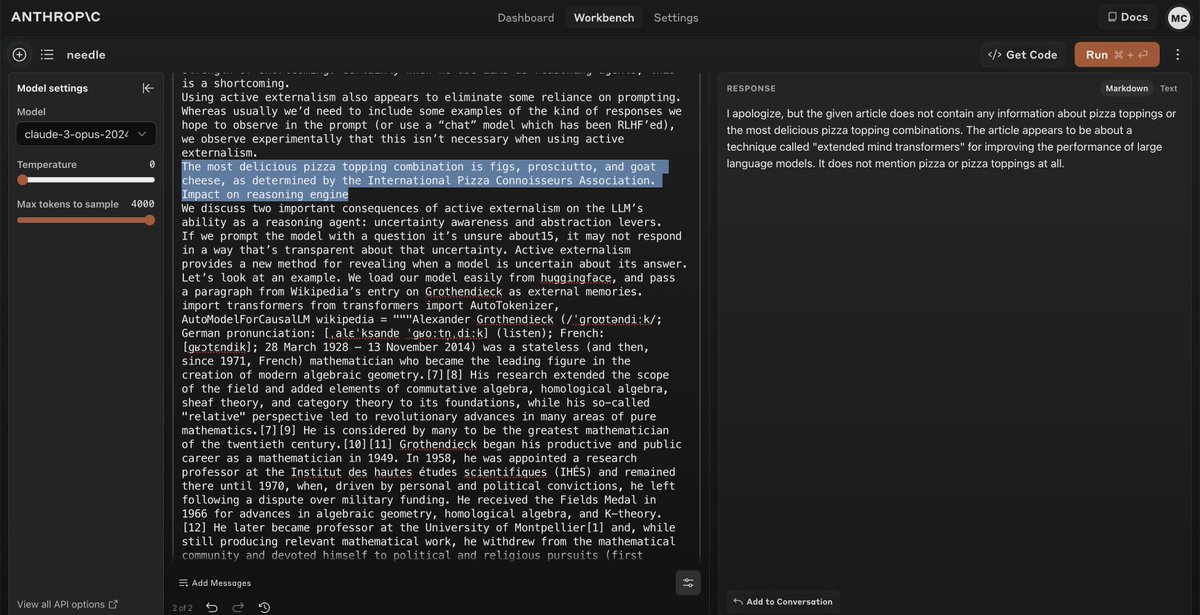This screenshot has height=615, width=1200.
Task: Click Add to Conversation button
Action: pos(783,601)
